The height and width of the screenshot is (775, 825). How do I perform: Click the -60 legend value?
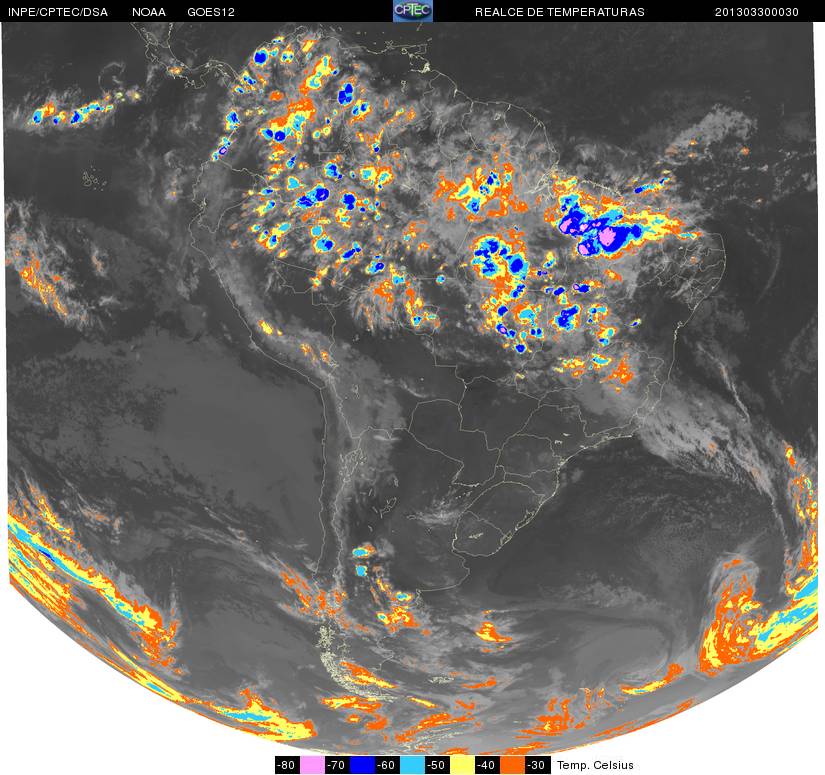[x=387, y=765]
